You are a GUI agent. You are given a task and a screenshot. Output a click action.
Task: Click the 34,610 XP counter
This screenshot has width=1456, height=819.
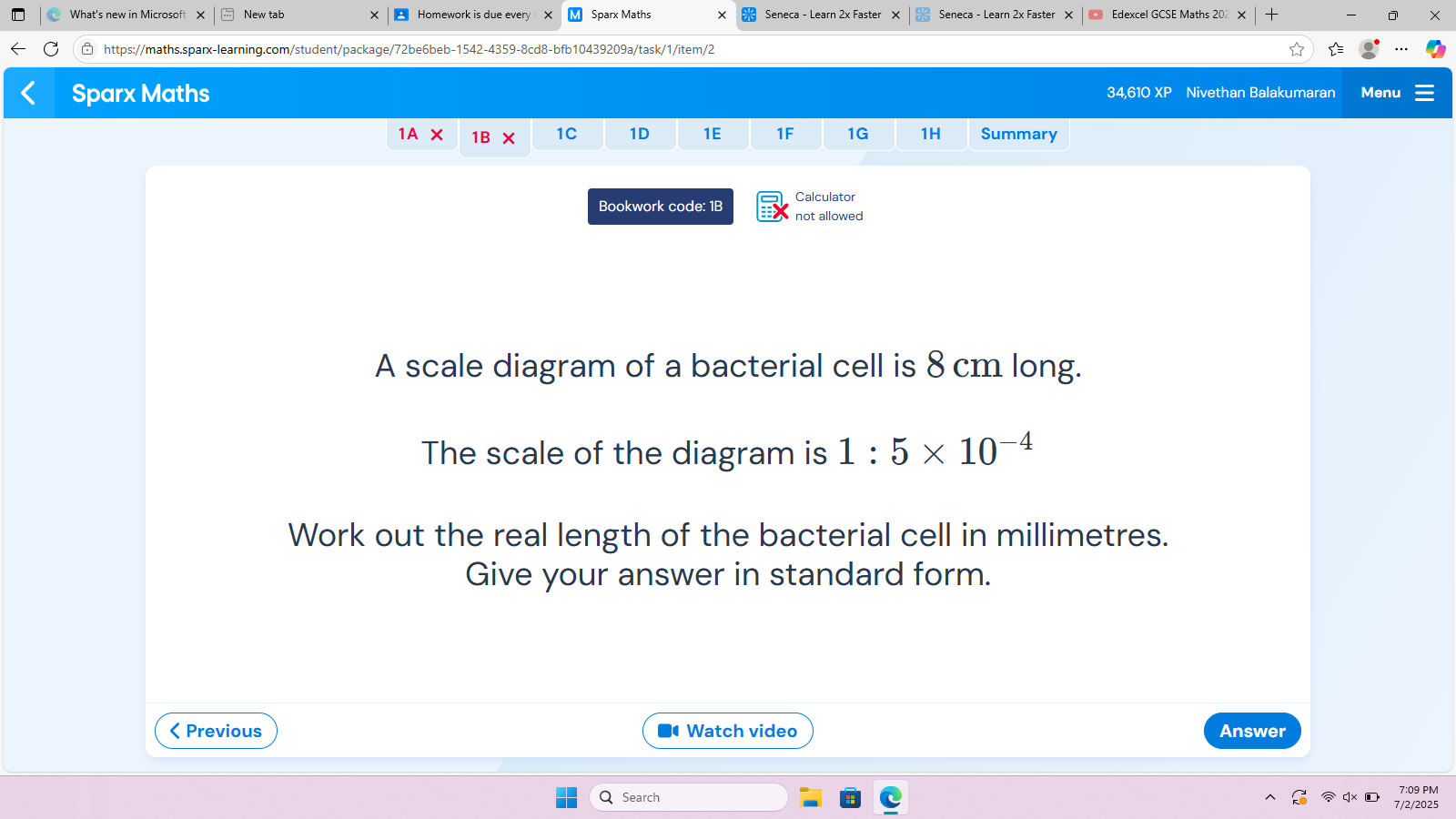click(1139, 93)
